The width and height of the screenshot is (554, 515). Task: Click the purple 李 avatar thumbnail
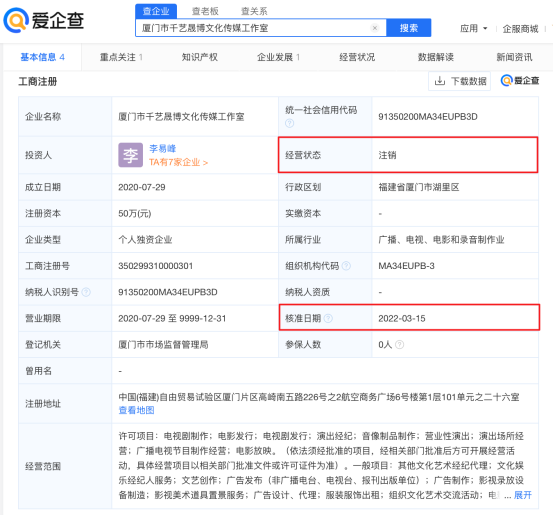(x=130, y=155)
